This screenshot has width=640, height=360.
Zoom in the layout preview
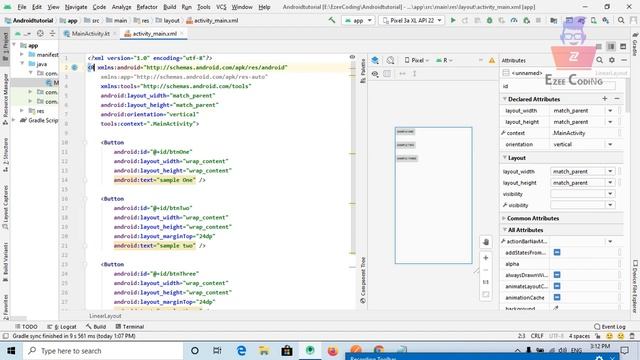tap(486, 258)
